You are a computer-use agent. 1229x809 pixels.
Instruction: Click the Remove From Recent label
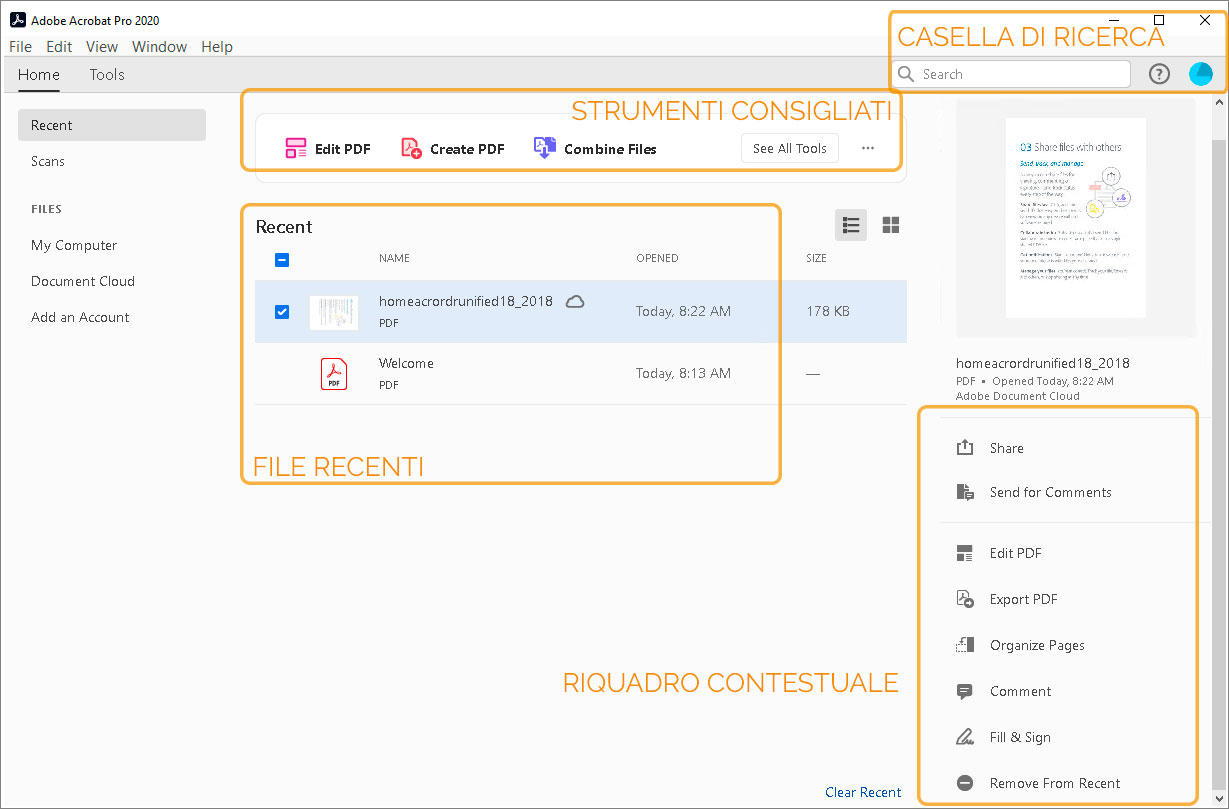coord(1055,783)
